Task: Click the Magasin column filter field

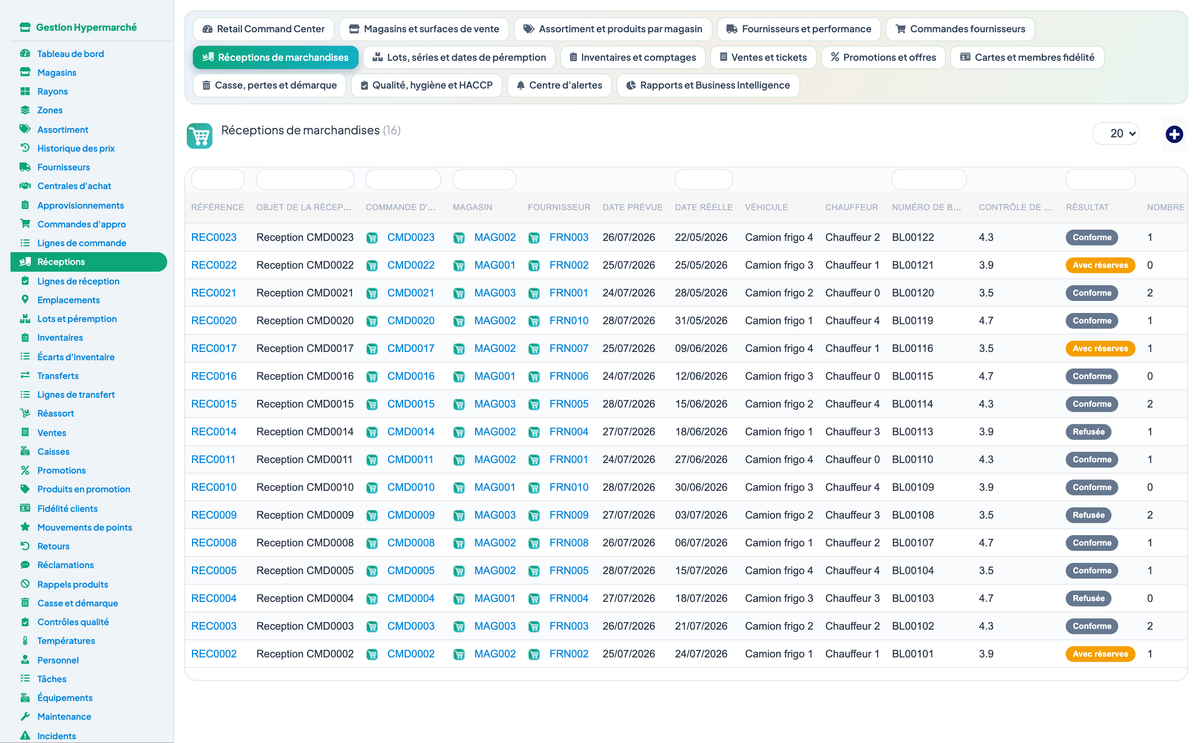Action: pyautogui.click(x=484, y=180)
